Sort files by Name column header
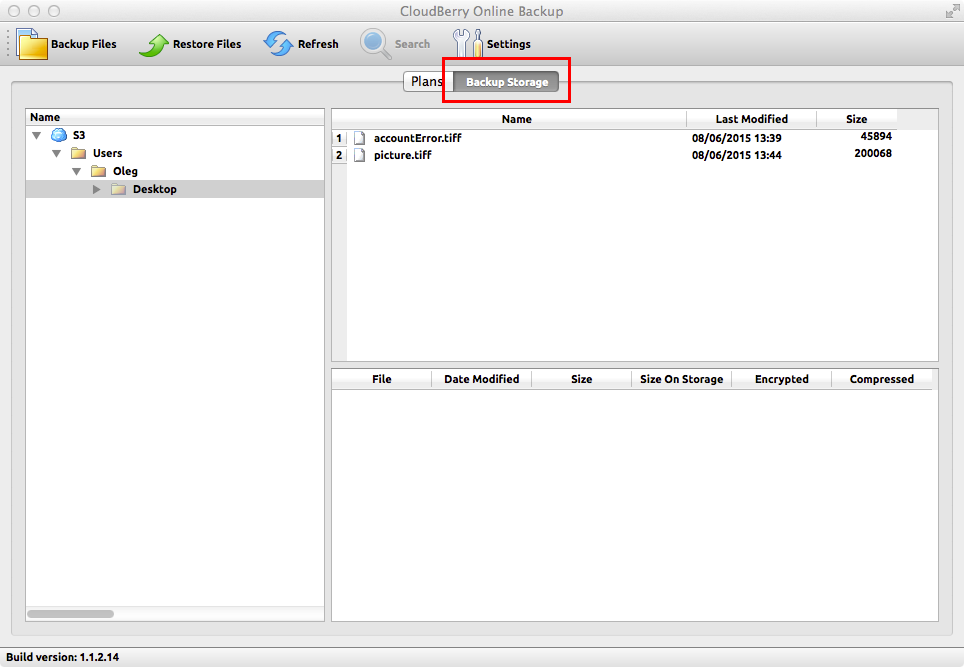 pos(516,119)
